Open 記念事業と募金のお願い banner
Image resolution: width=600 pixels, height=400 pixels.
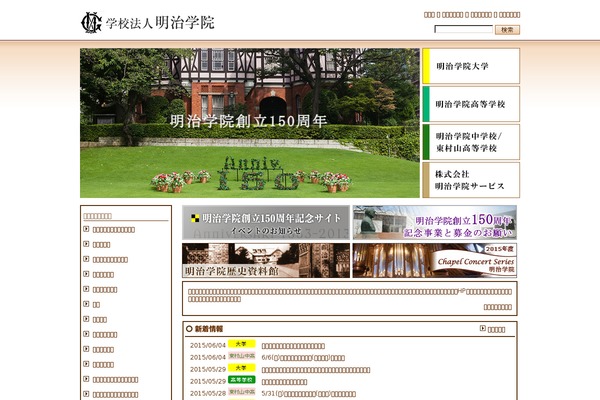[x=435, y=222]
